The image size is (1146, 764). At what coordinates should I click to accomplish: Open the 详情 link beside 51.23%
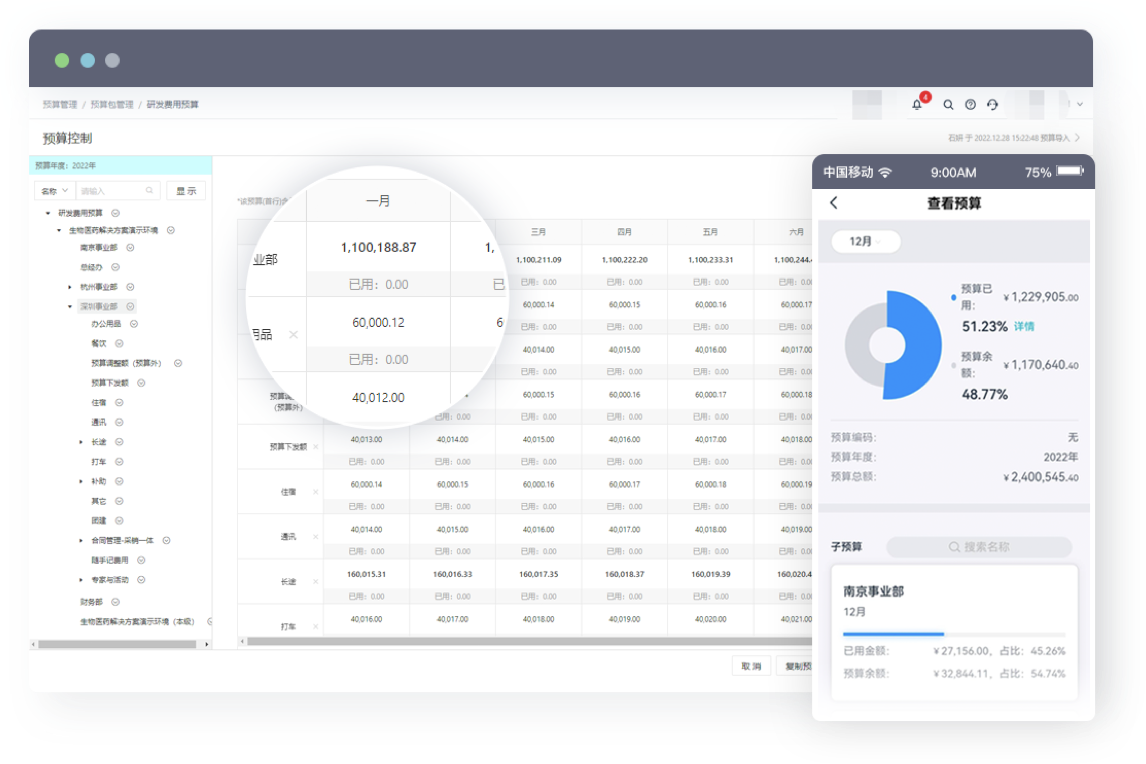pyautogui.click(x=1024, y=326)
